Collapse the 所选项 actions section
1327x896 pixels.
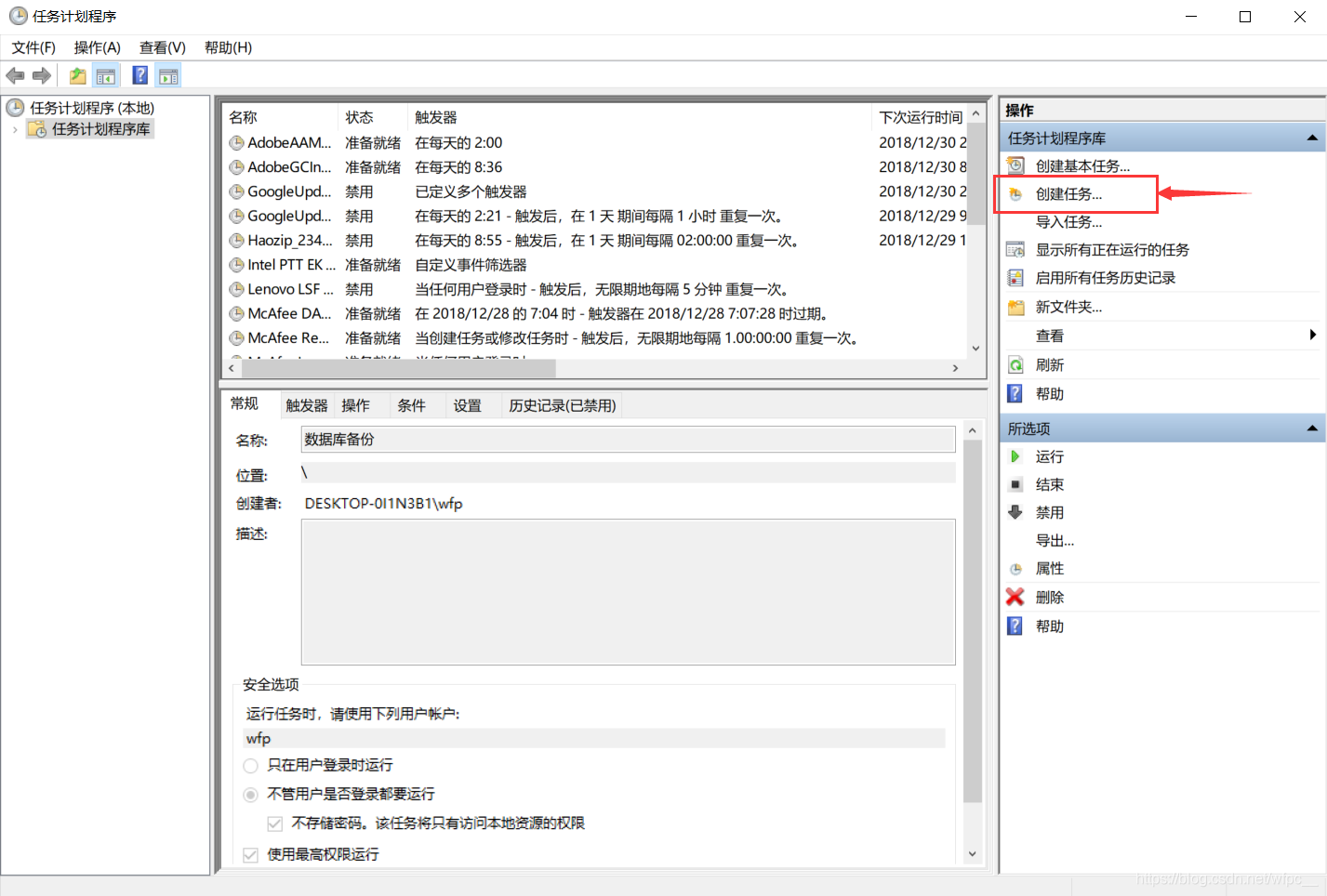coord(1312,428)
